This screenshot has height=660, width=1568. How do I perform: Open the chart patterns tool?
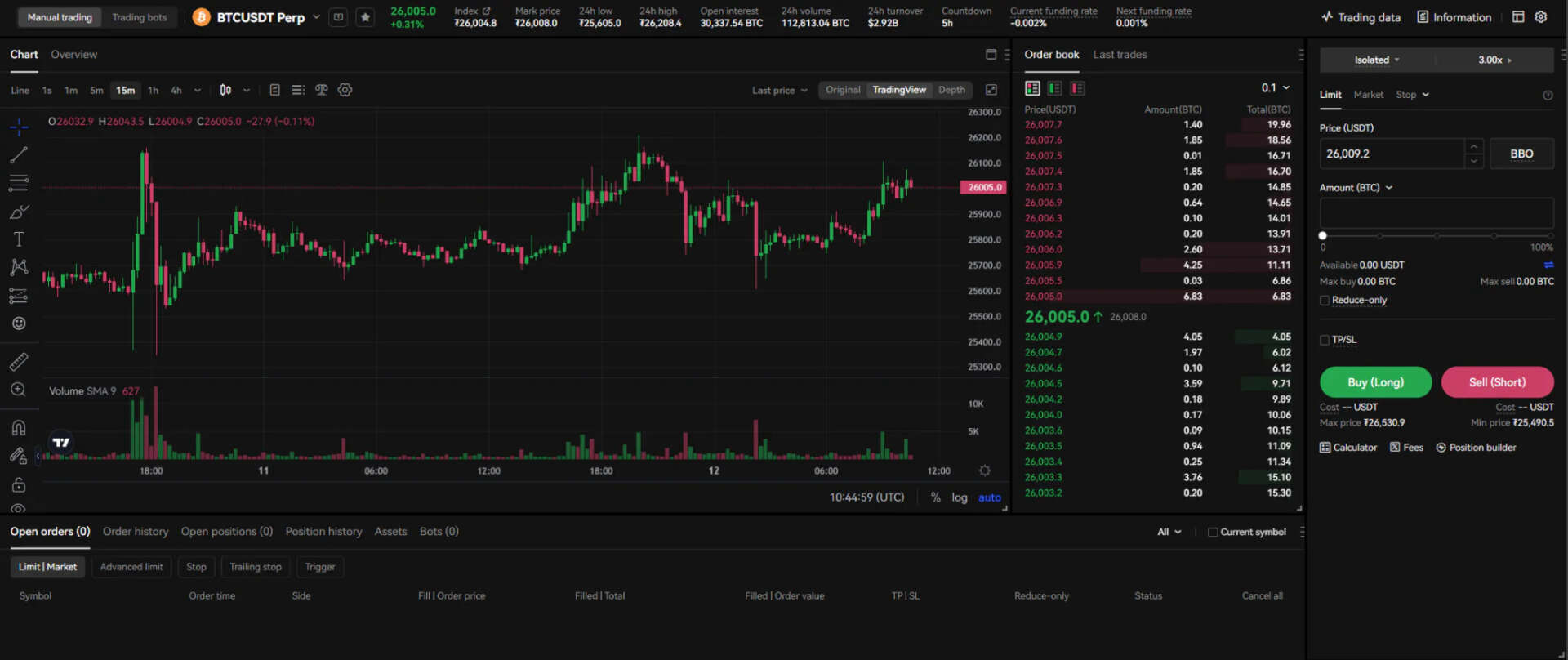(19, 267)
